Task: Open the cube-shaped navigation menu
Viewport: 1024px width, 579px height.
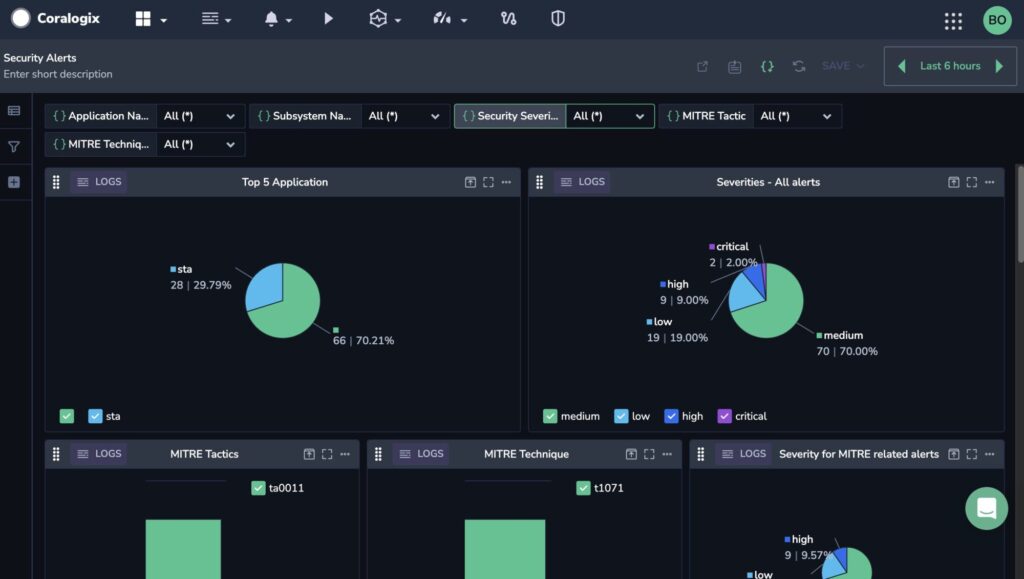Action: [385, 19]
